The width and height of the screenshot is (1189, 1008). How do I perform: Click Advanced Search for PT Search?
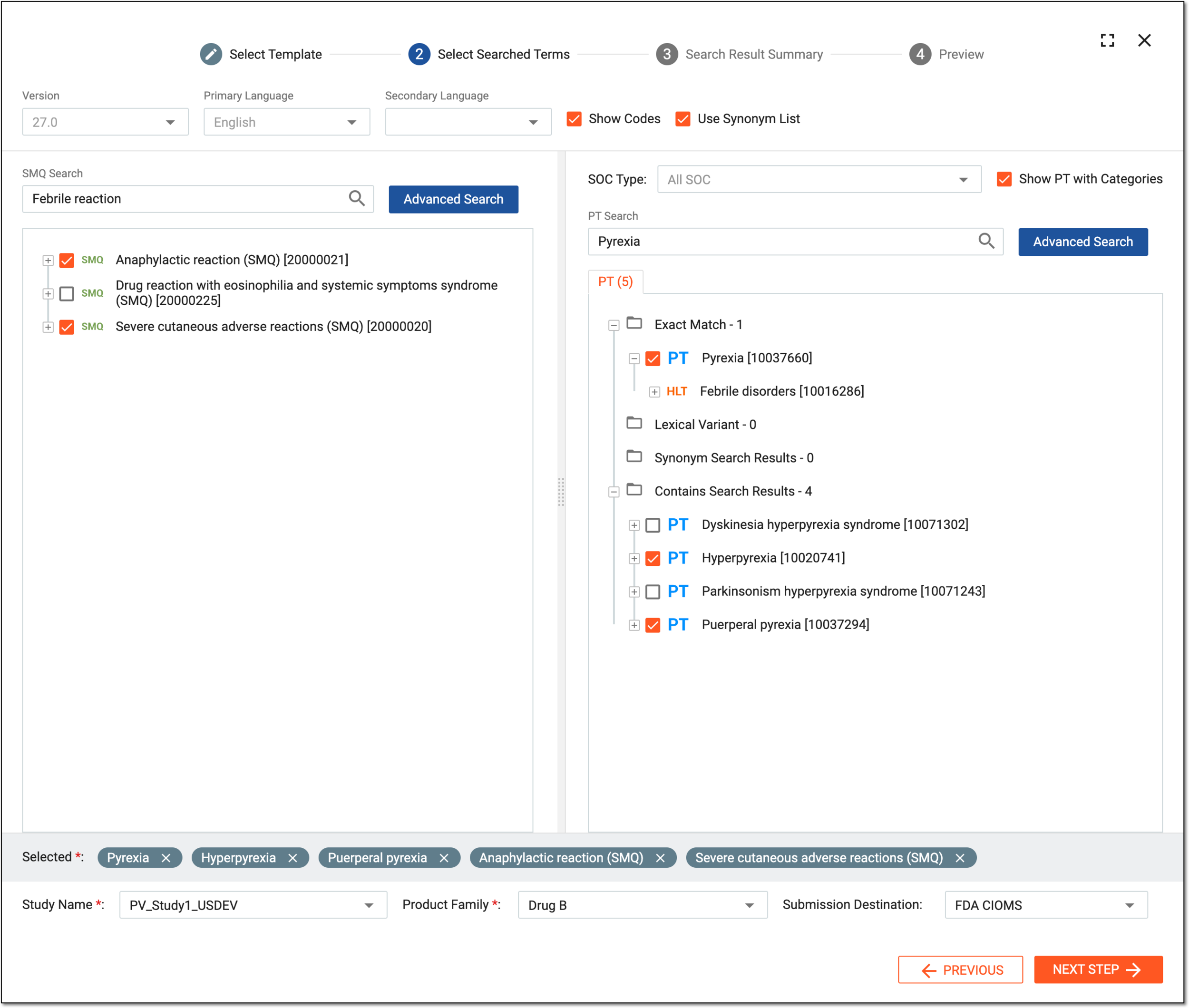tap(1082, 242)
